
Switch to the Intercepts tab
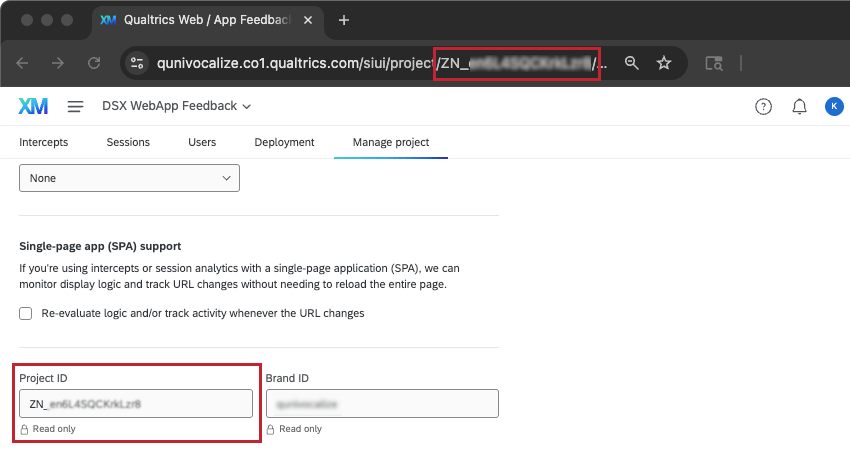(x=44, y=142)
